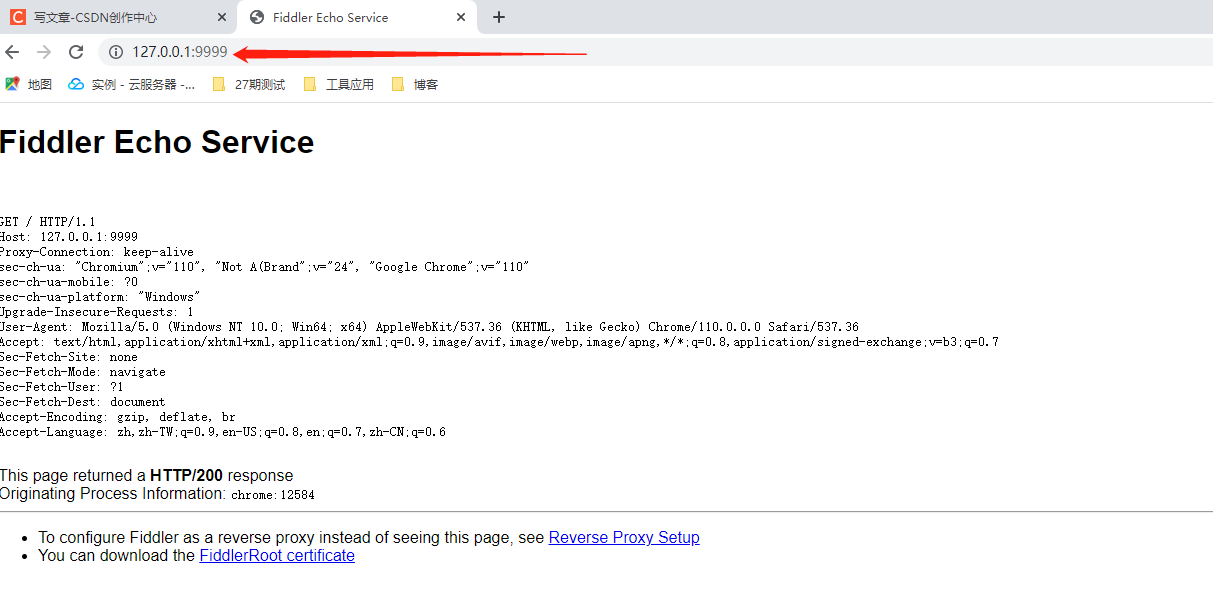Click the maps icon beside 地图

(12, 84)
